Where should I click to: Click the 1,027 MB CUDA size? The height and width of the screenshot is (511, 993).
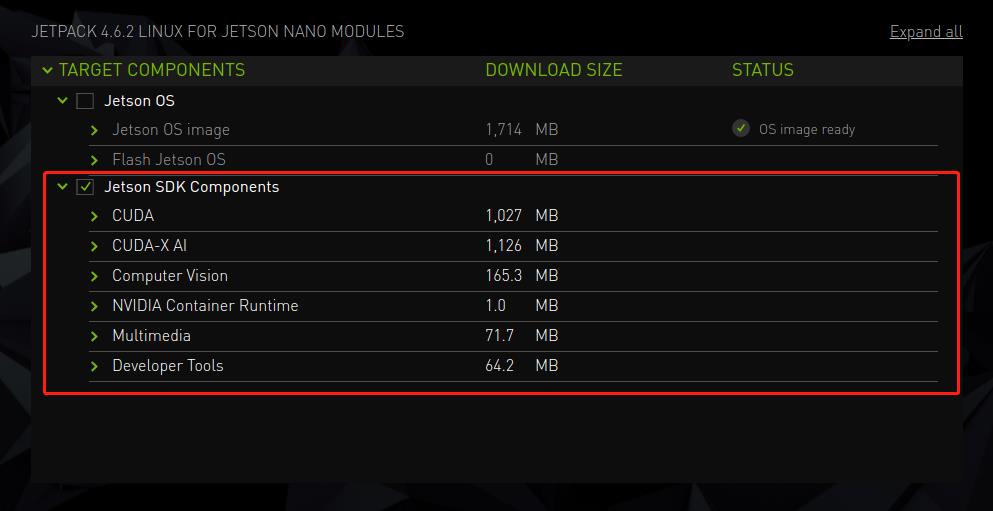click(522, 216)
